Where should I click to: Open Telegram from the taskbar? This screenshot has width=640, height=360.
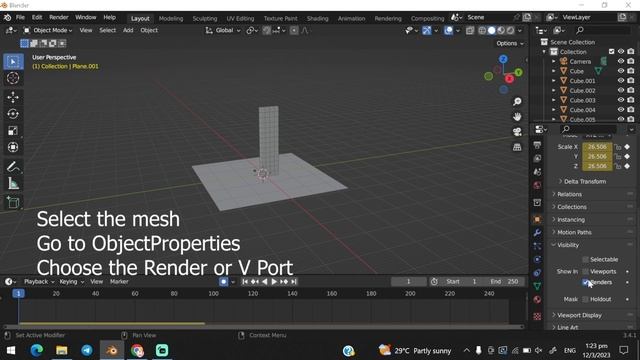[x=87, y=350]
